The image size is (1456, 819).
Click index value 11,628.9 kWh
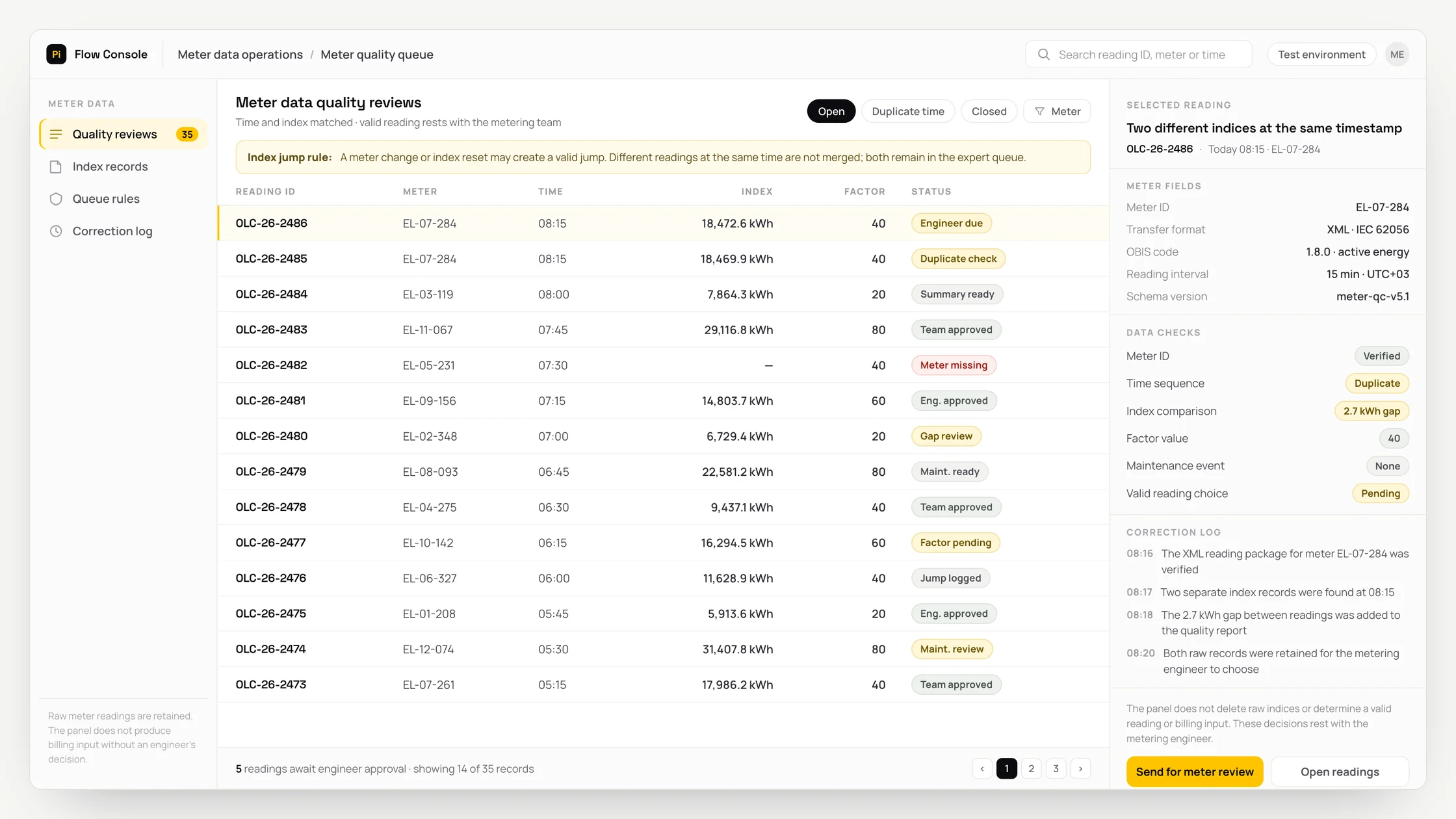tap(738, 578)
